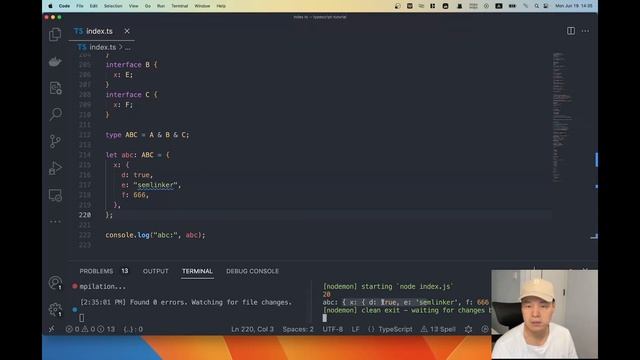Open the Apple menu
Image resolution: width=640 pixels, height=360 pixels.
(x=50, y=6)
